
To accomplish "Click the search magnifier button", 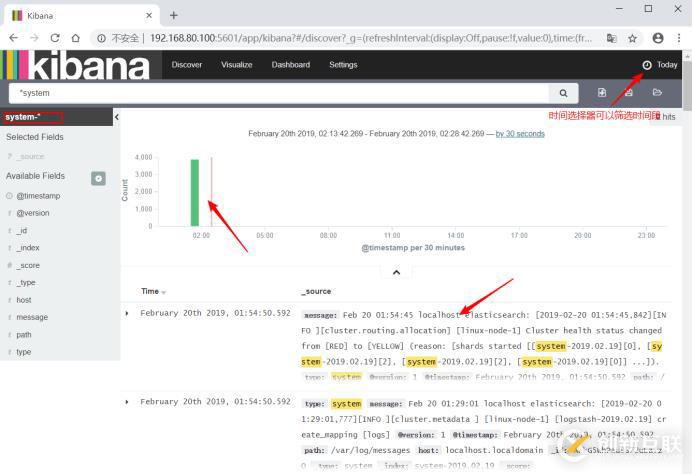I will point(563,93).
